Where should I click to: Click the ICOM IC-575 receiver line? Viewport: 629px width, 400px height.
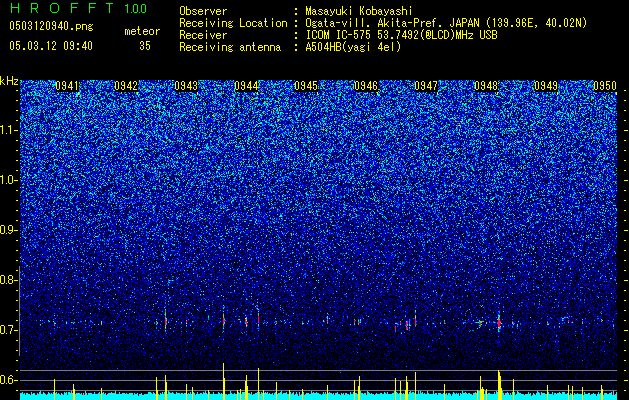tap(401, 35)
